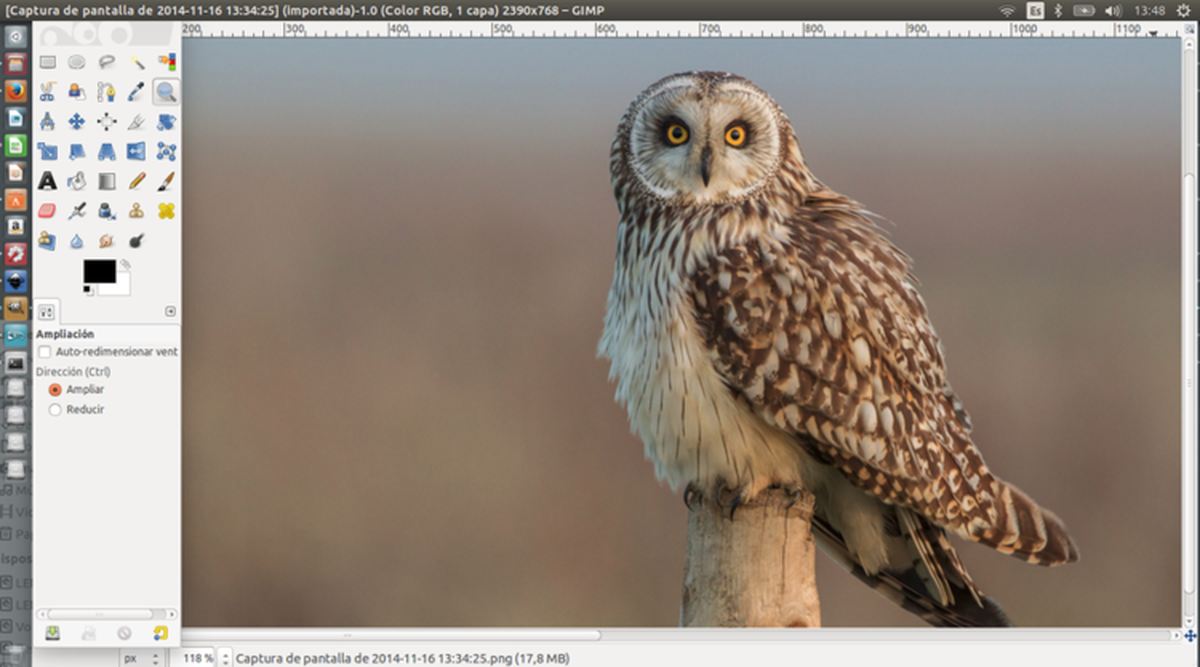Activate the Move tool
The height and width of the screenshot is (667, 1200).
pyautogui.click(x=76, y=122)
